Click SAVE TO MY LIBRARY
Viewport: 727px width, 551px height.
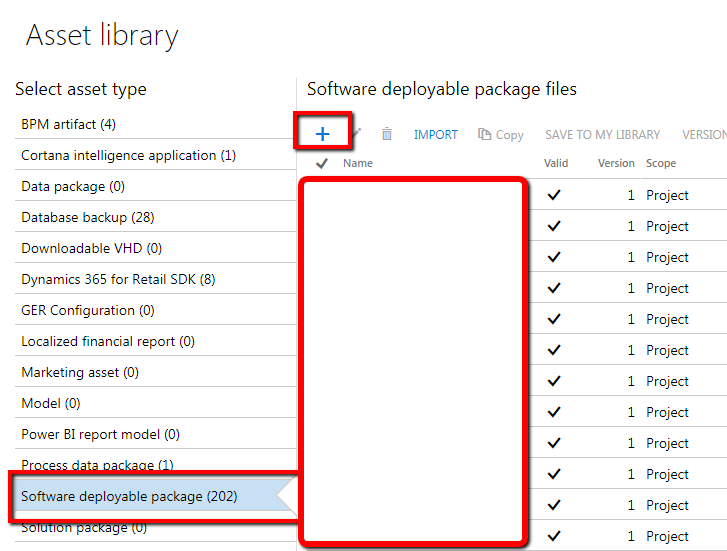click(602, 135)
